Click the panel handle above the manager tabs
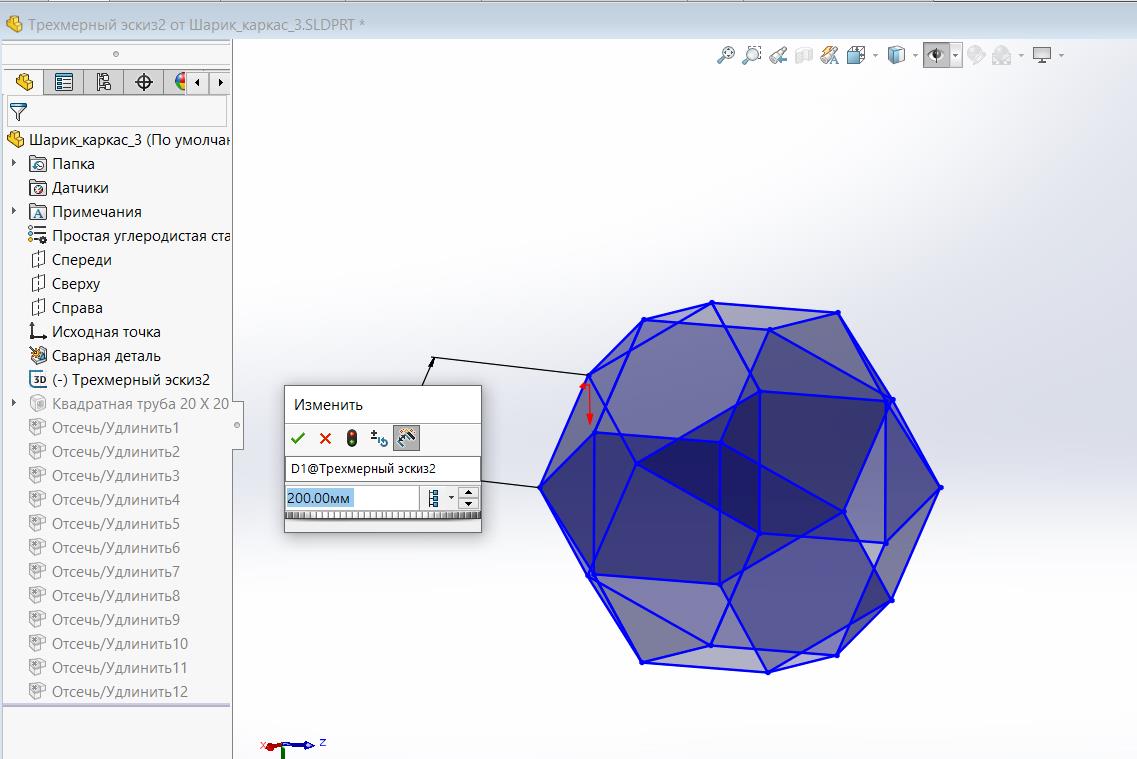Viewport: 1137px width, 759px height. point(115,54)
